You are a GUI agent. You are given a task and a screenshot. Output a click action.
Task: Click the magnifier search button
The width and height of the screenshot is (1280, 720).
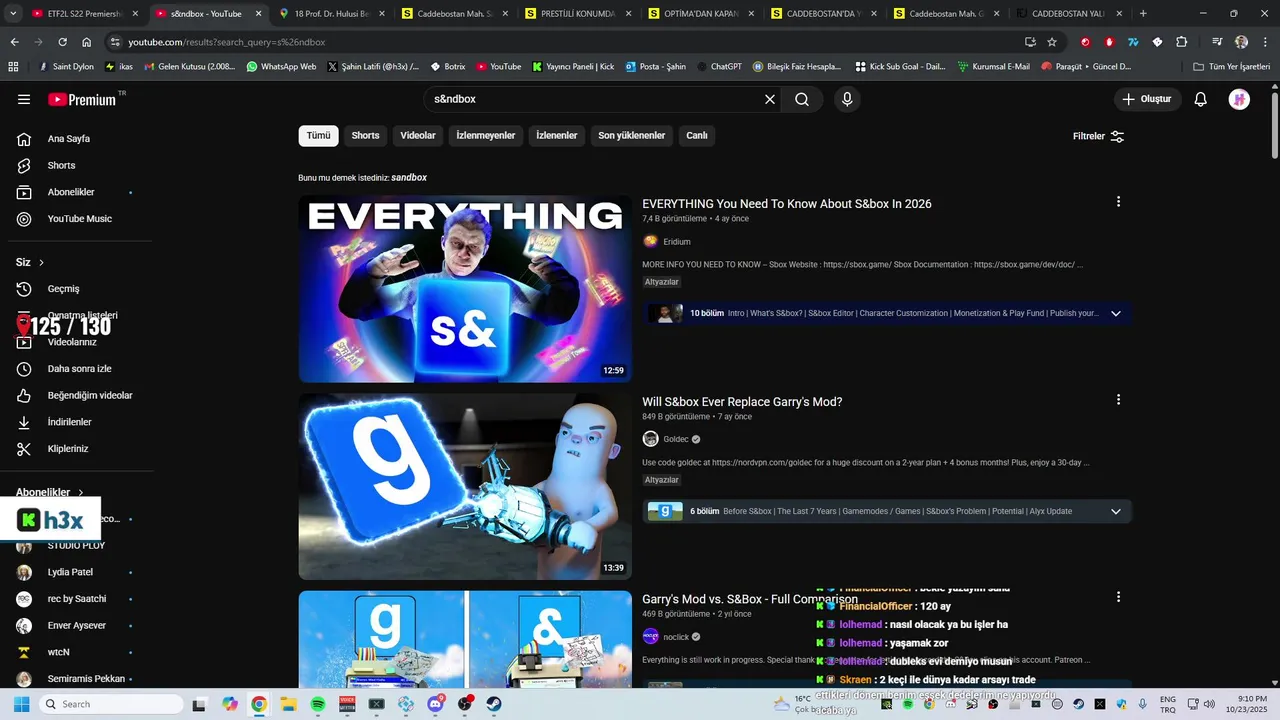tap(802, 99)
